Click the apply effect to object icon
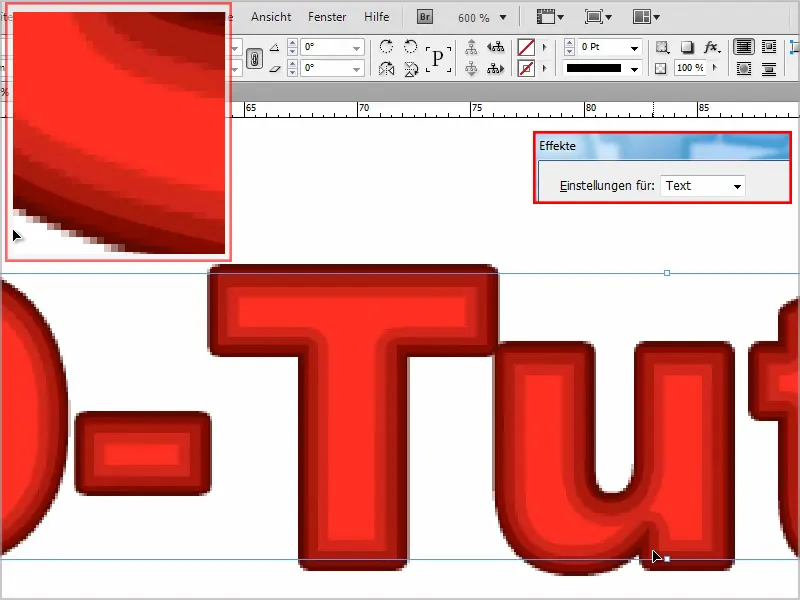The image size is (800, 600). pos(662,47)
